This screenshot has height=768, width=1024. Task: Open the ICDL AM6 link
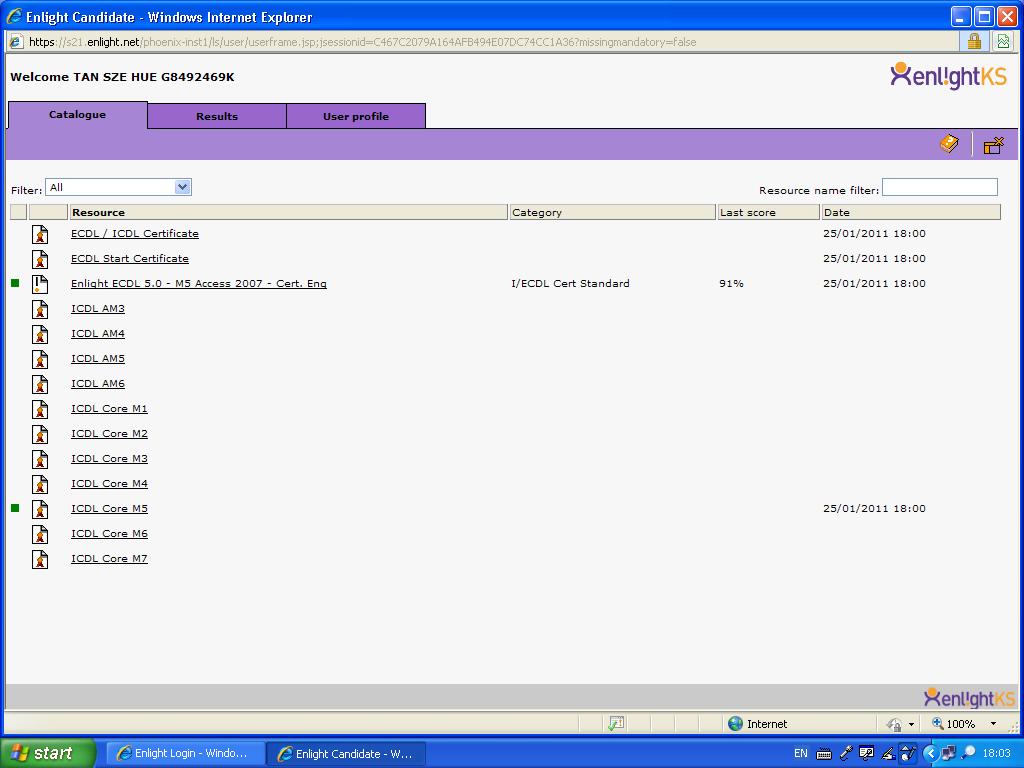tap(97, 383)
